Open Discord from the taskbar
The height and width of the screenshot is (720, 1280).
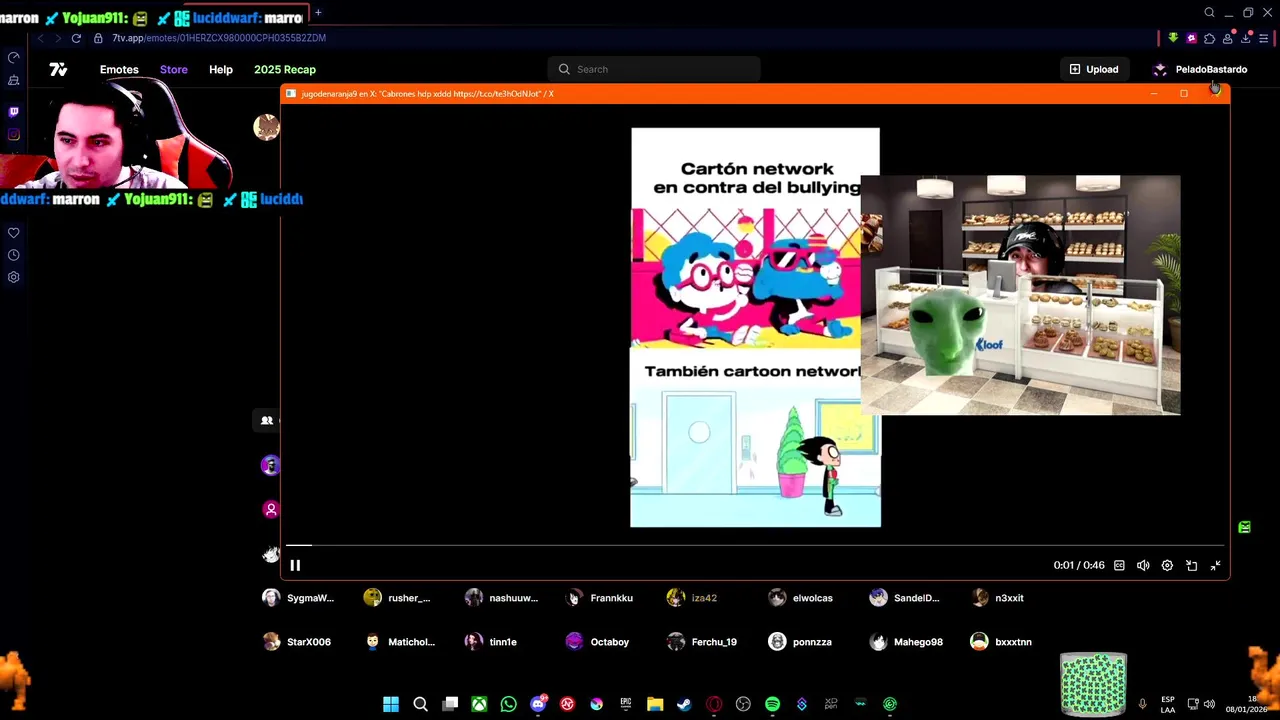point(538,704)
